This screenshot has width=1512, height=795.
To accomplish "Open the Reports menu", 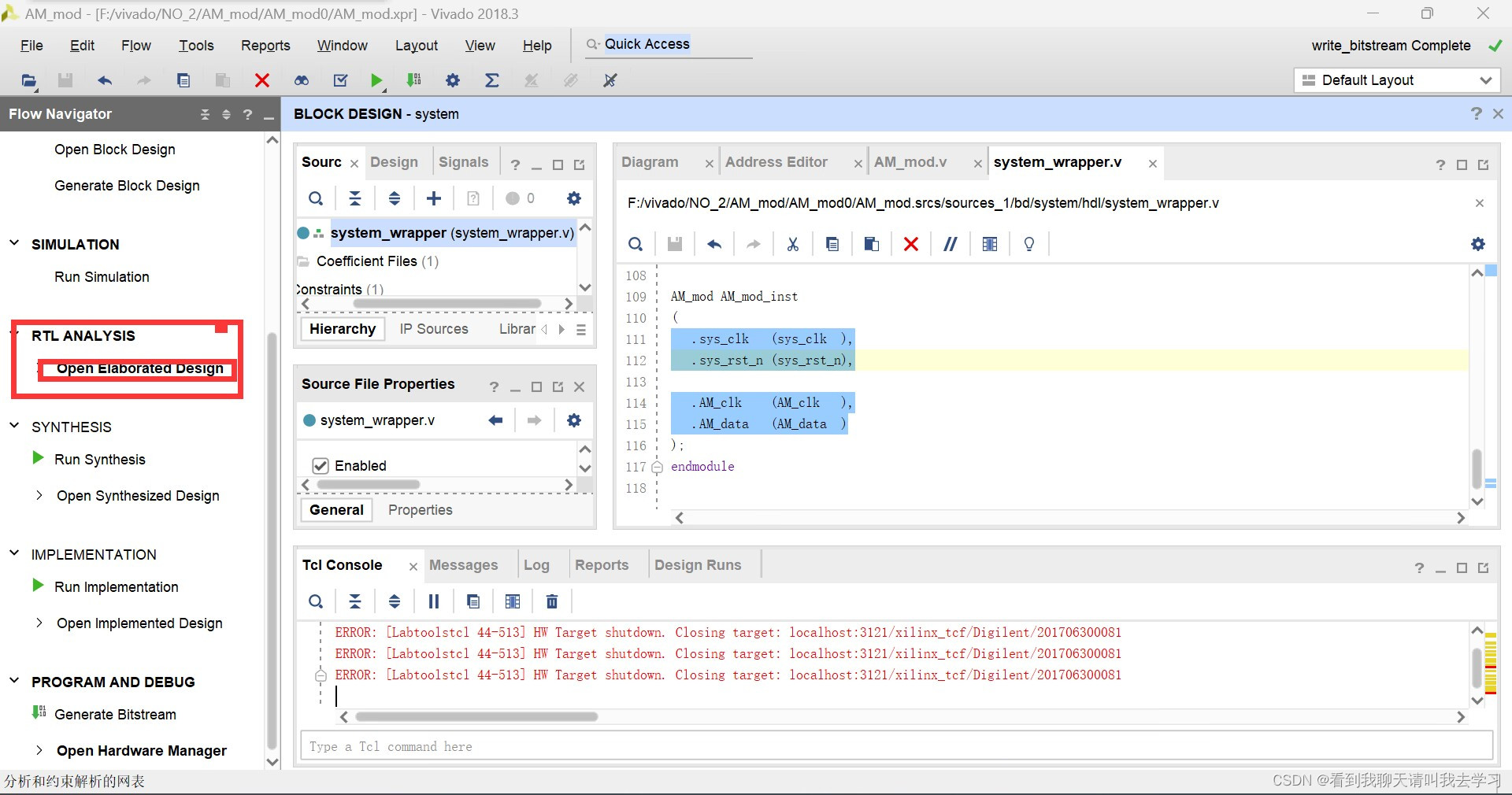I will (x=265, y=46).
